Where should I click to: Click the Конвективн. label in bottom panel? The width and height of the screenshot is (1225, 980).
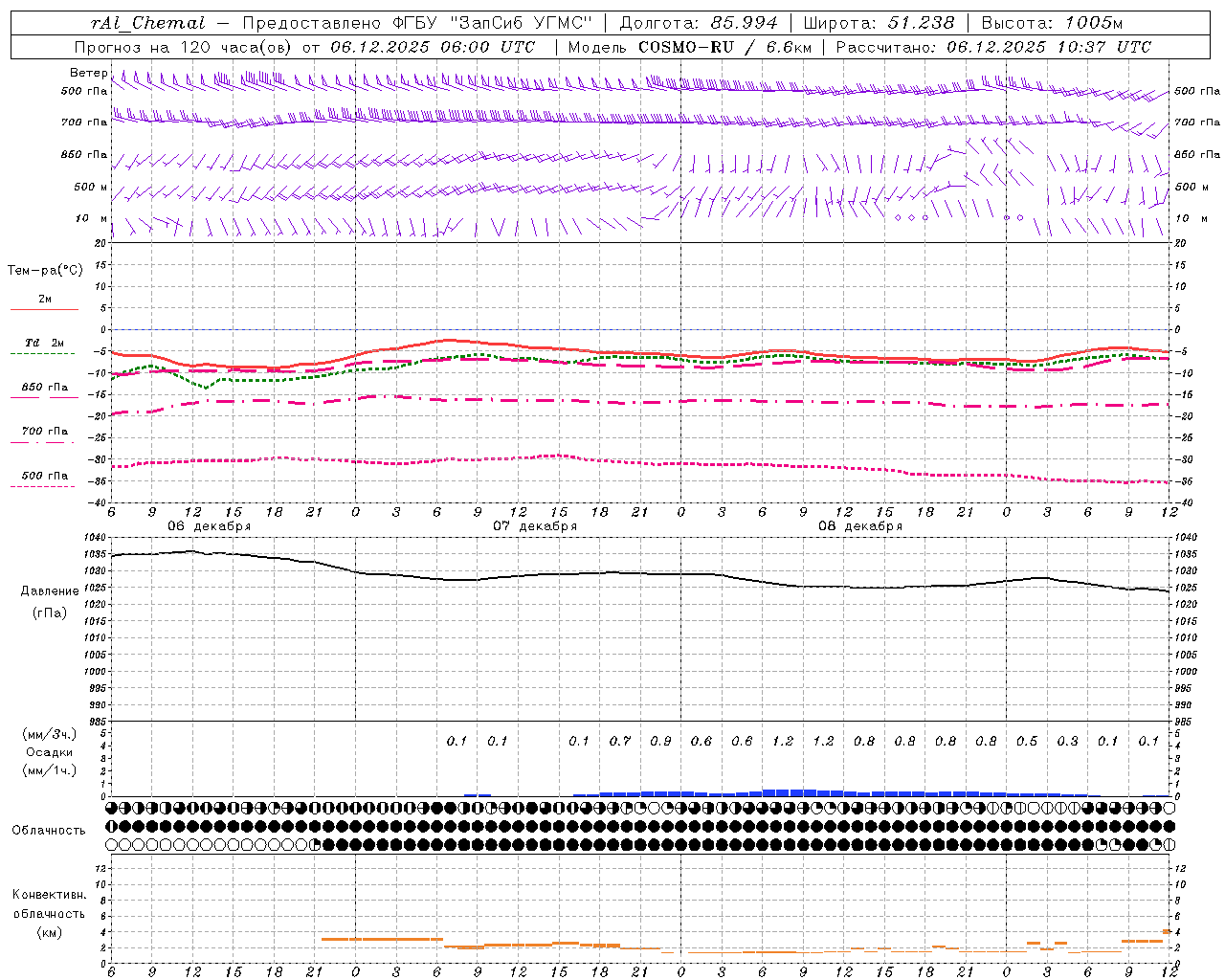tap(49, 895)
